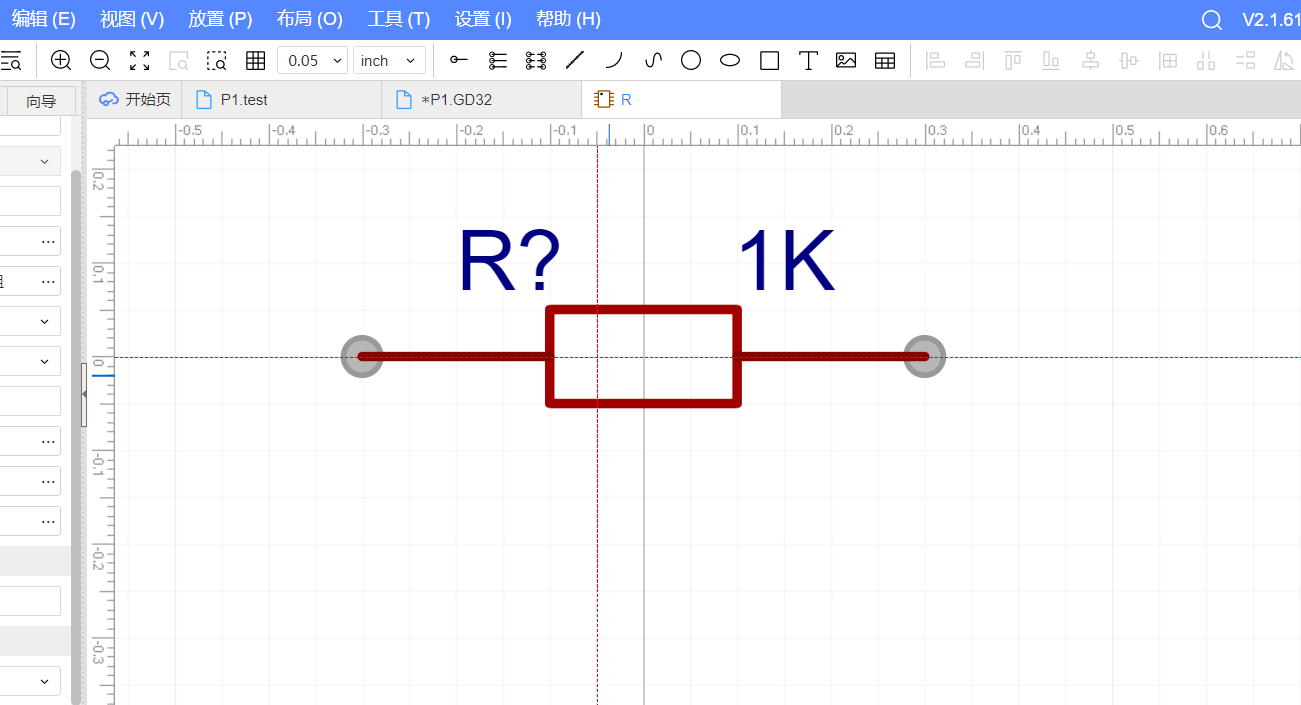Screen dimensions: 1301x705
Task: Select the insert image tool
Action: point(846,60)
